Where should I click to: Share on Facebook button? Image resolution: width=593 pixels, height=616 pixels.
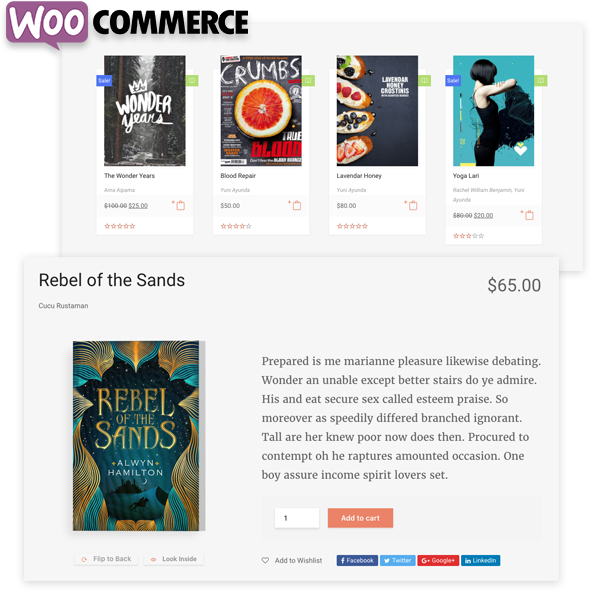coord(357,560)
